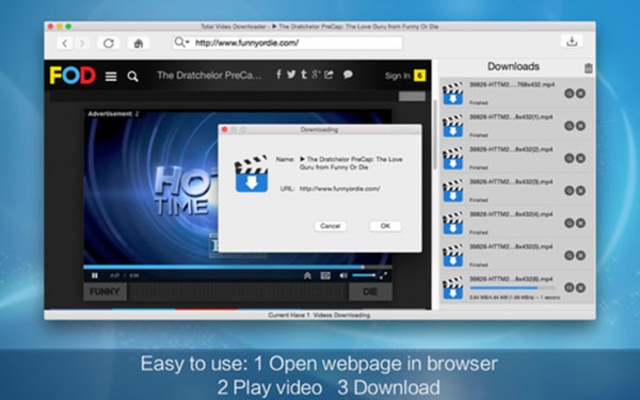
Task: Open the FOD hamburger menu
Action: point(111,76)
